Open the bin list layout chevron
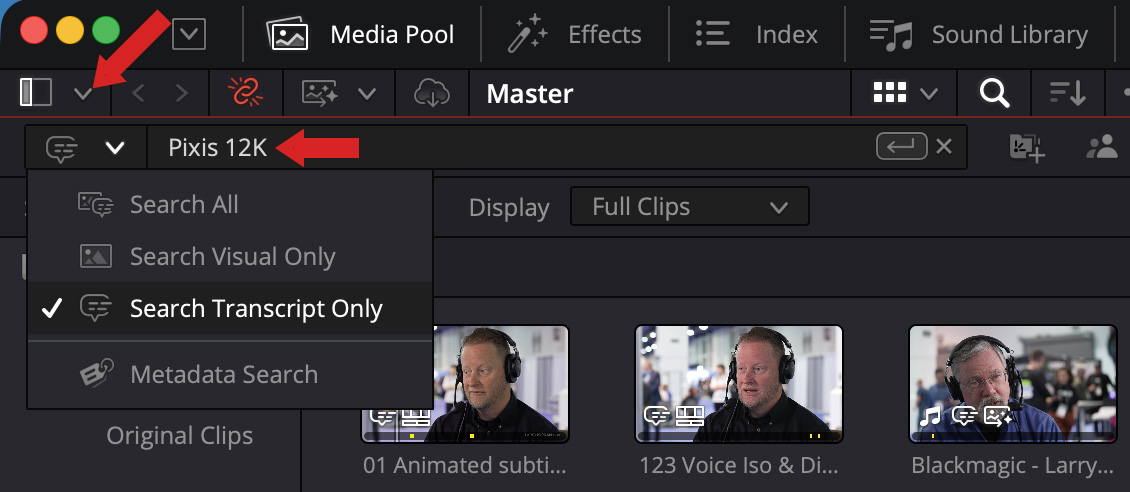The width and height of the screenshot is (1130, 492). 84,94
